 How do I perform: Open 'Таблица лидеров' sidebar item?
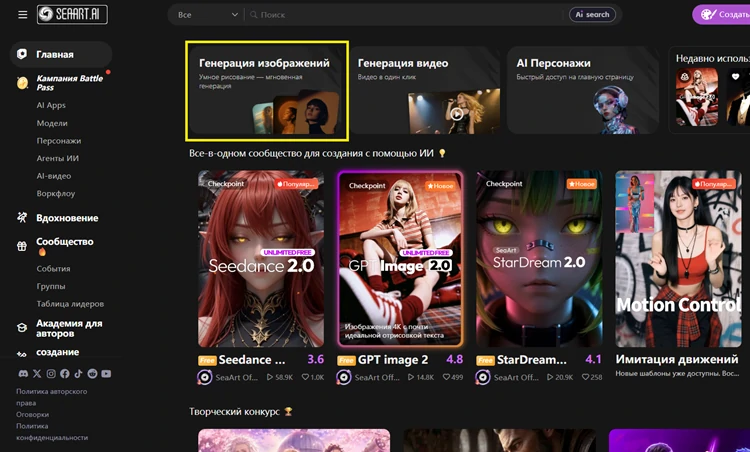point(70,304)
